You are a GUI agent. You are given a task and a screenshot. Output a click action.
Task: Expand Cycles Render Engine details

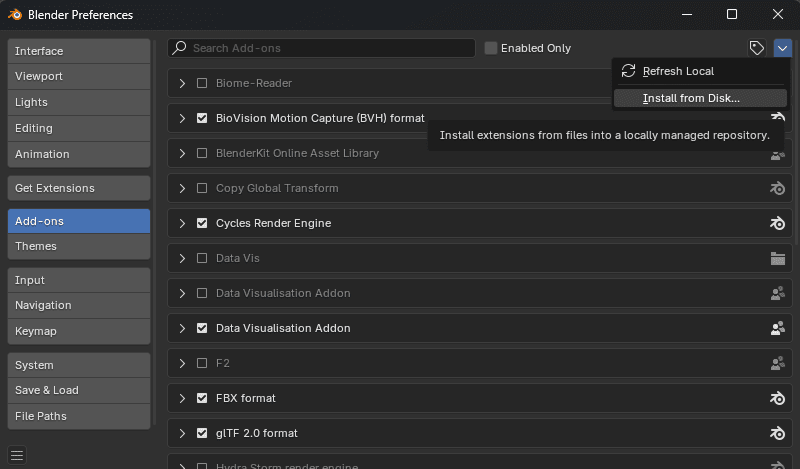[x=182, y=223]
